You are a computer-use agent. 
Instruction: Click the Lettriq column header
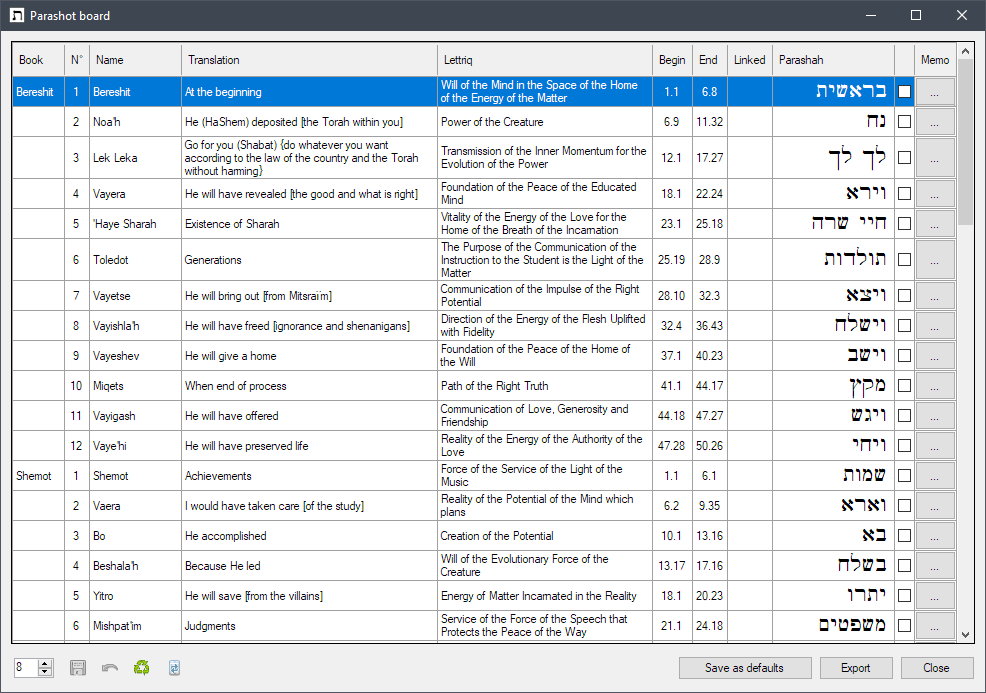tap(545, 60)
